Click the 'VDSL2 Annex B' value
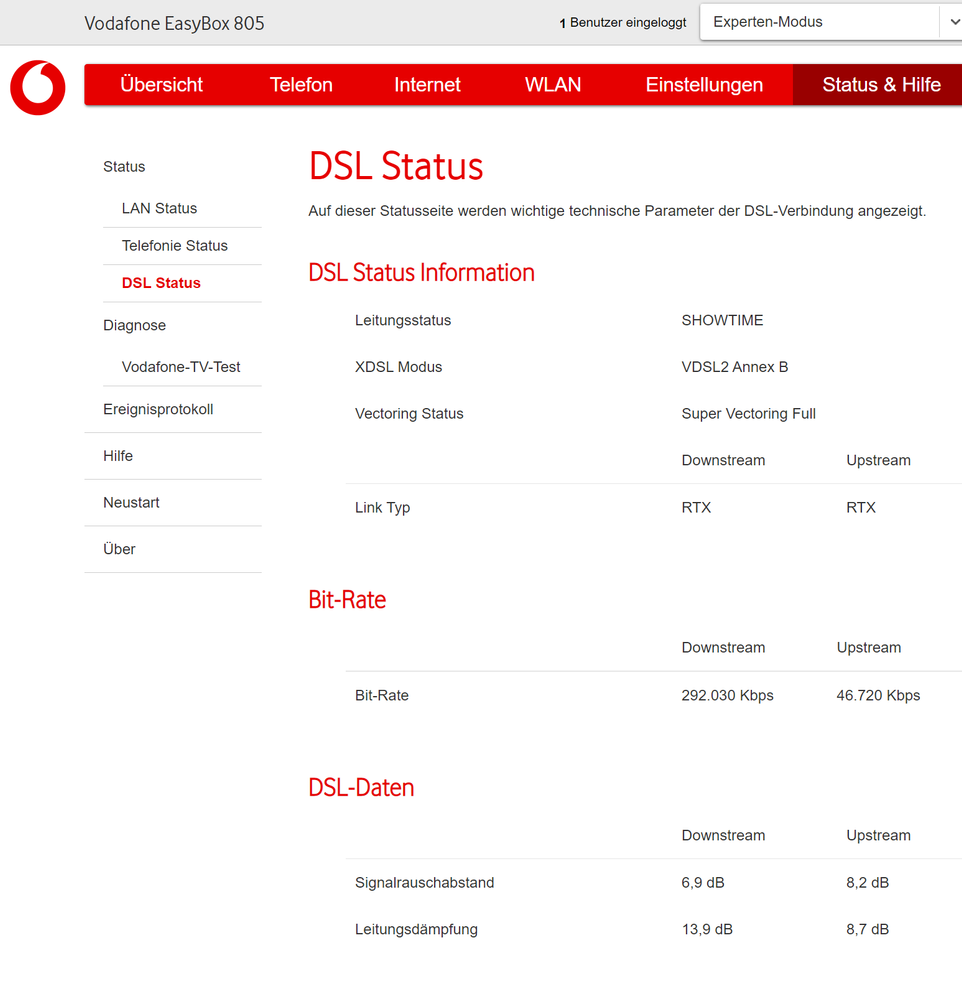Viewport: 962px width, 999px height. pos(735,367)
